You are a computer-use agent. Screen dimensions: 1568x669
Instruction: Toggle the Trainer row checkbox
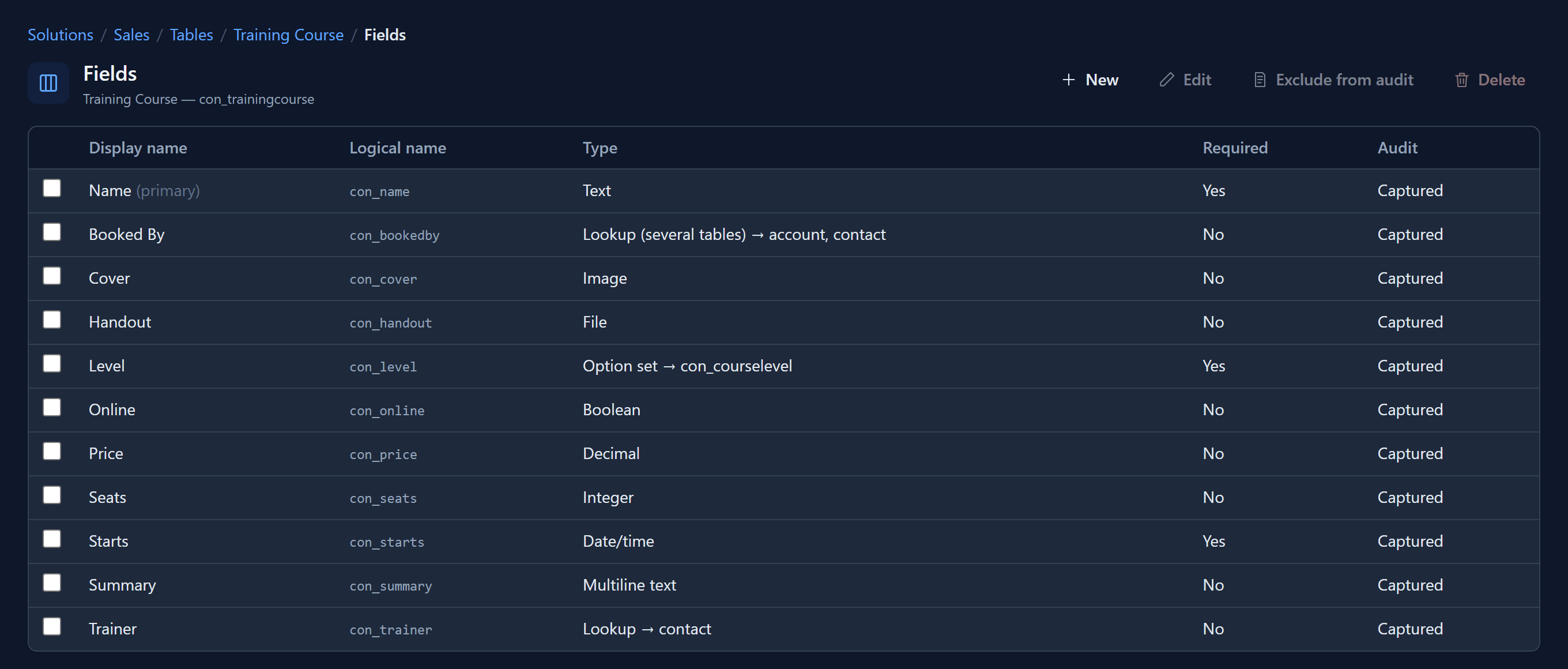(x=52, y=627)
